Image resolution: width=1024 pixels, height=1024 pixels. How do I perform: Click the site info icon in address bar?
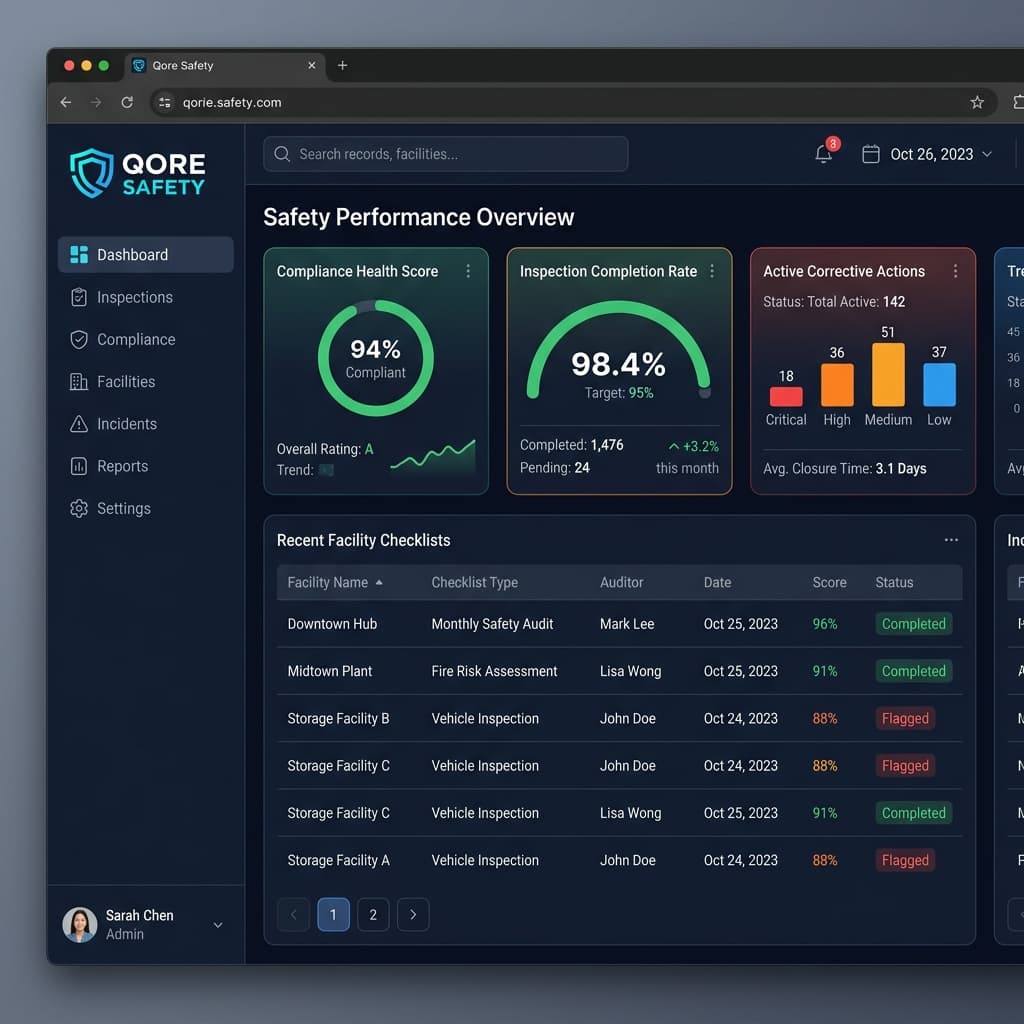click(x=165, y=102)
